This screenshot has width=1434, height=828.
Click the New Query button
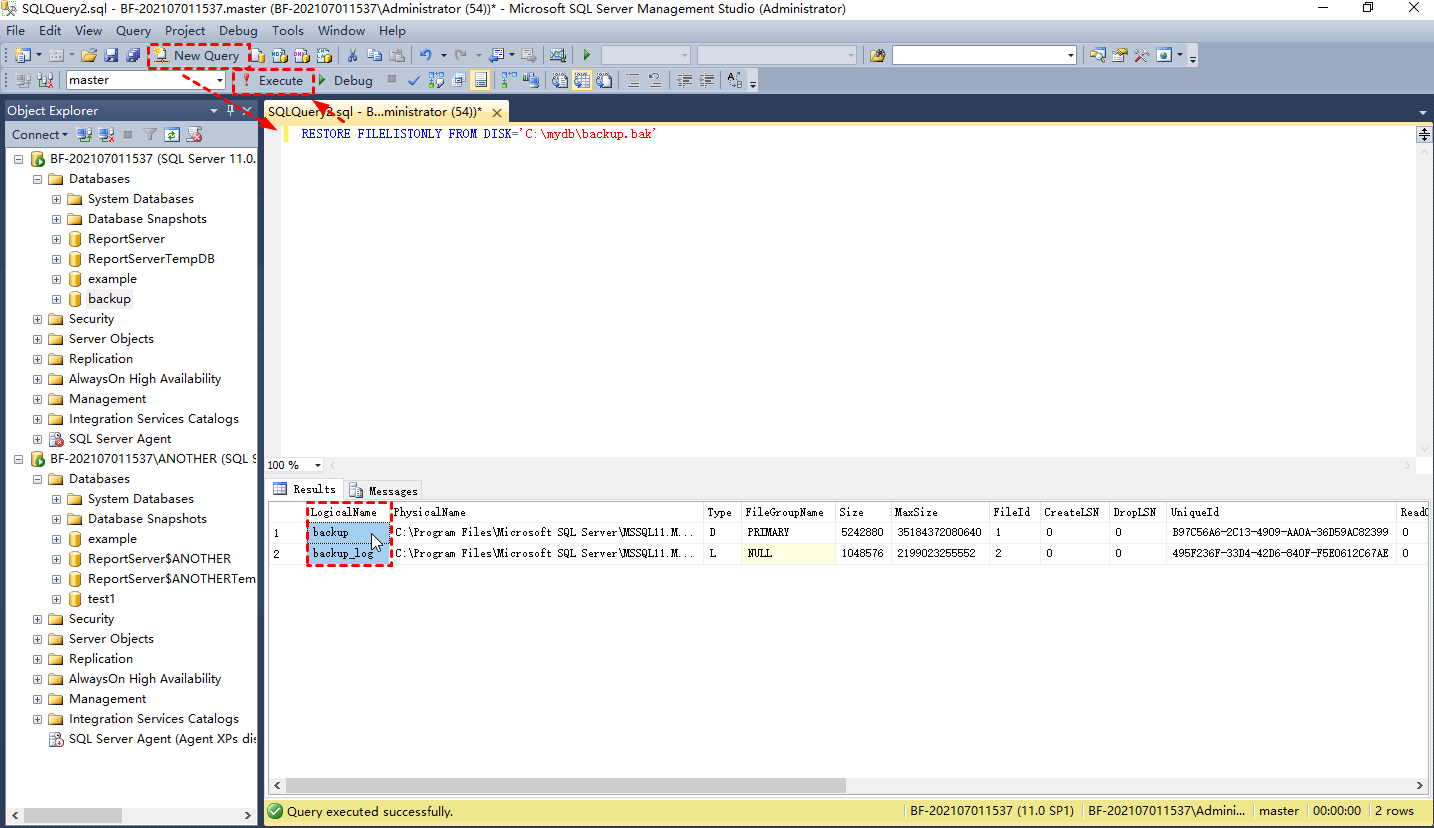coord(197,56)
